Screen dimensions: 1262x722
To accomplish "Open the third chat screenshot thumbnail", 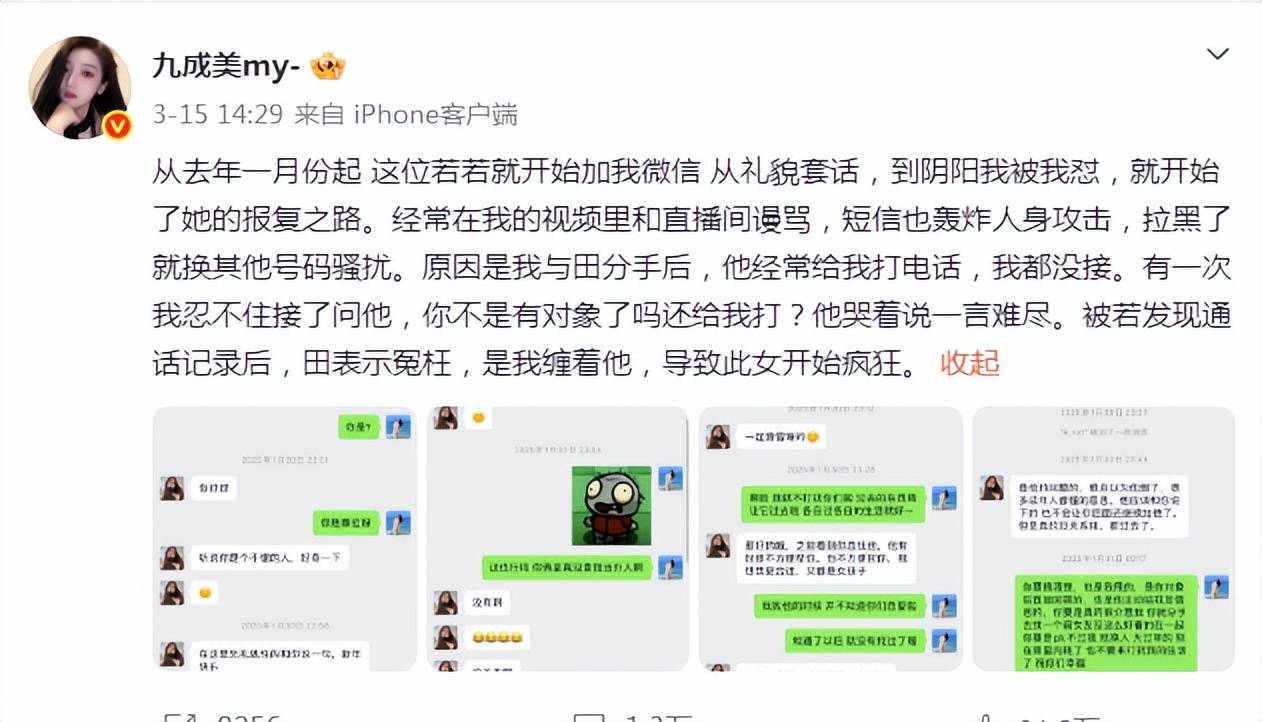I will (831, 539).
